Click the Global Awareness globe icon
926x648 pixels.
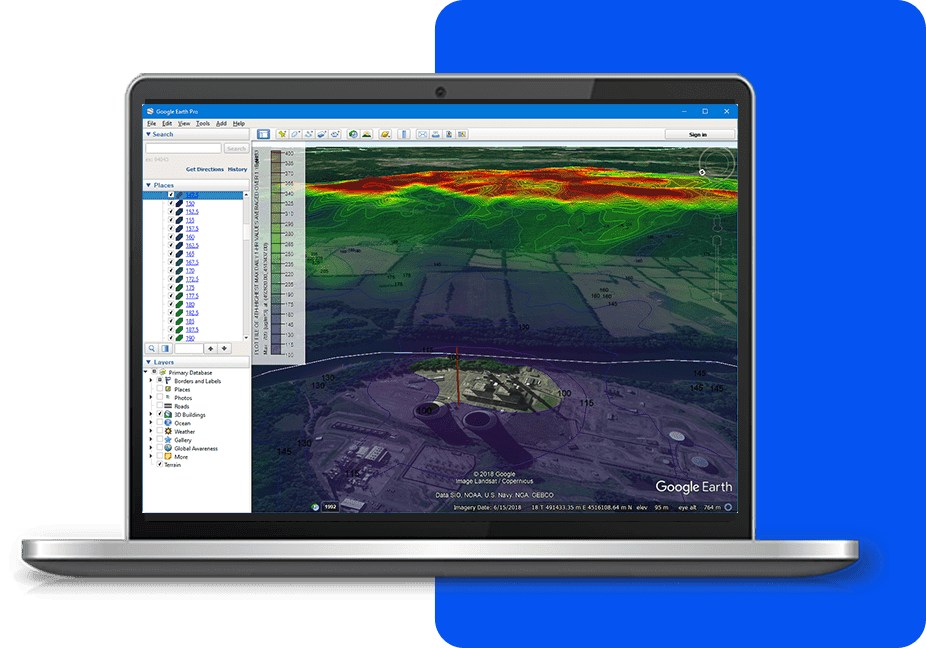point(168,448)
